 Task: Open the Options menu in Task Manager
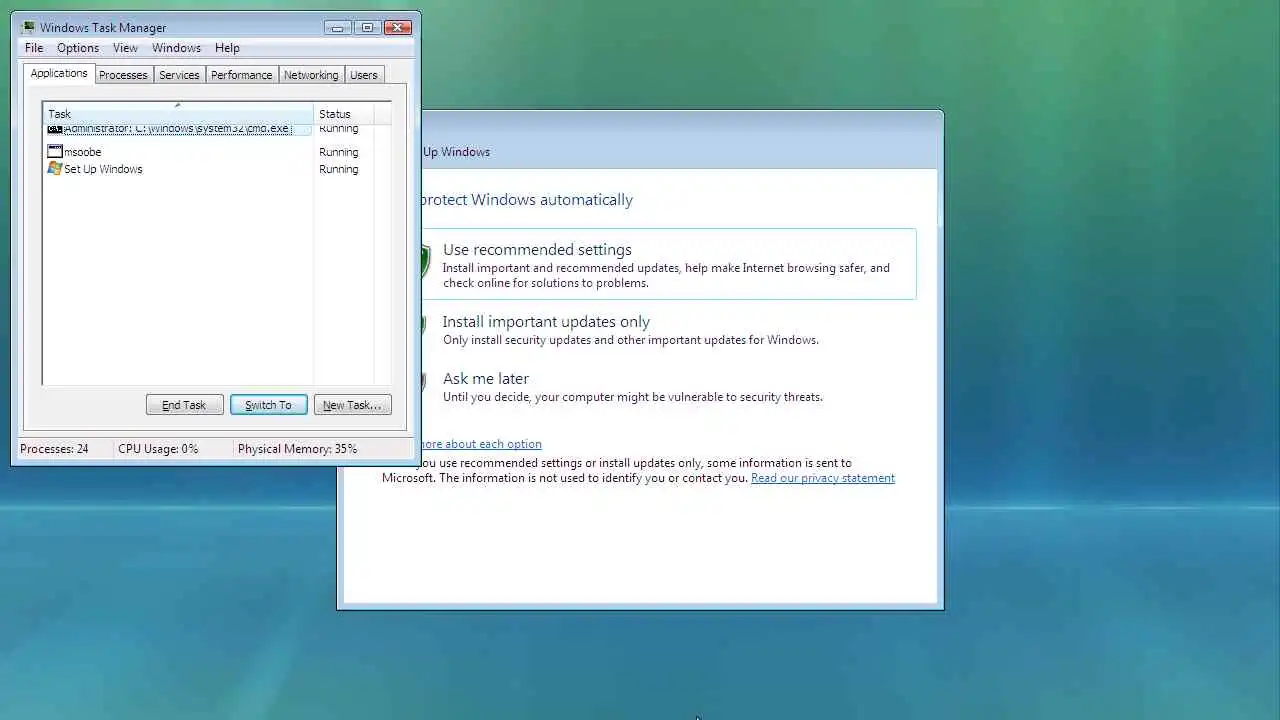[78, 48]
